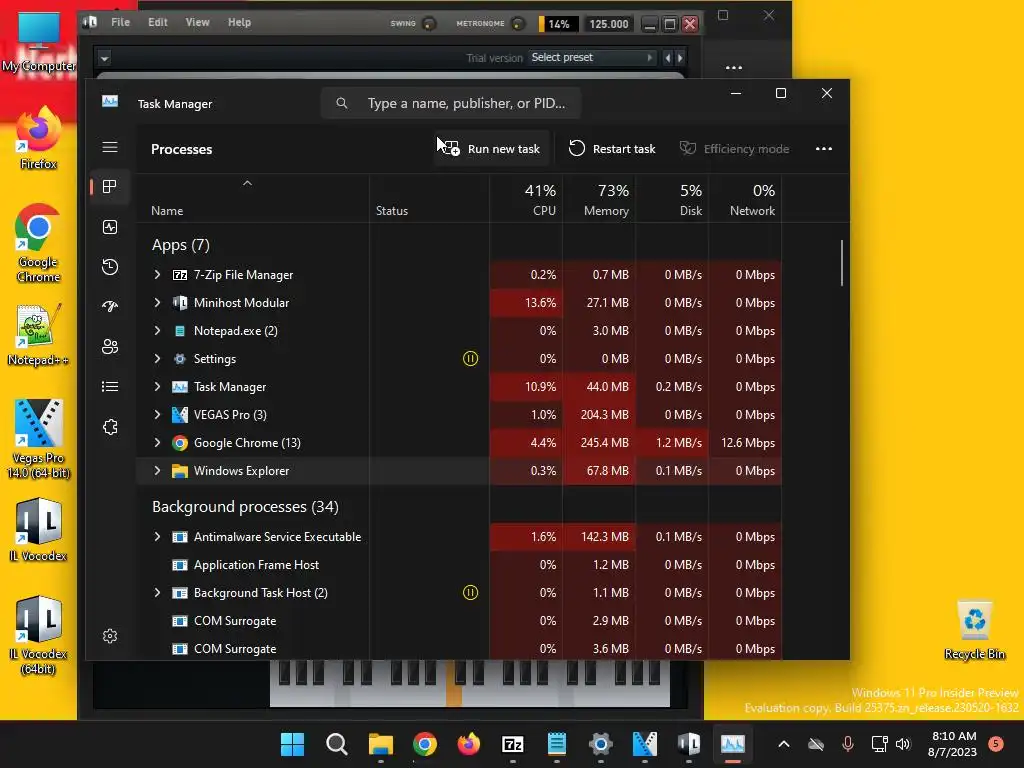
Task: Open Task Manager settings gear icon
Action: pos(110,636)
